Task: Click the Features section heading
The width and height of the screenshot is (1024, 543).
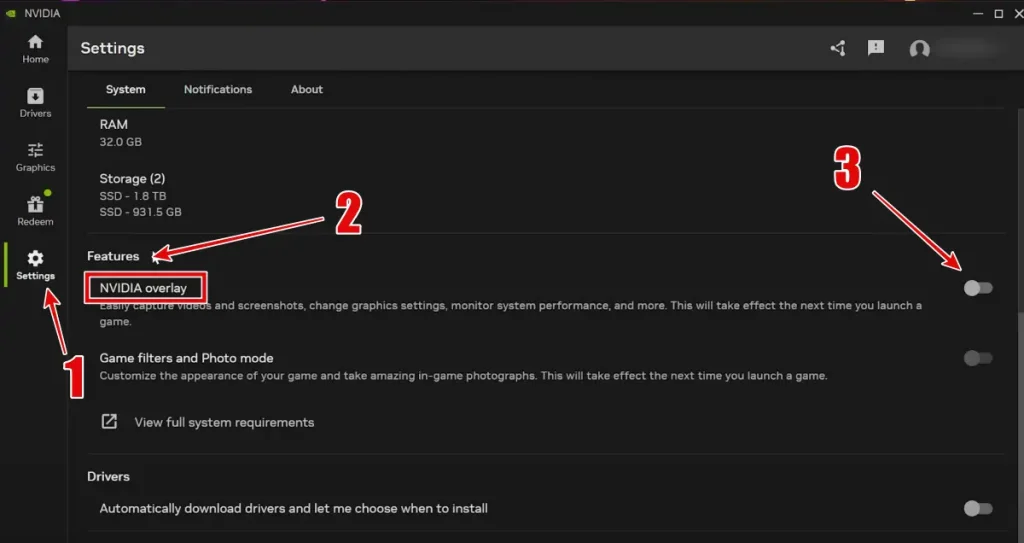Action: (x=113, y=256)
